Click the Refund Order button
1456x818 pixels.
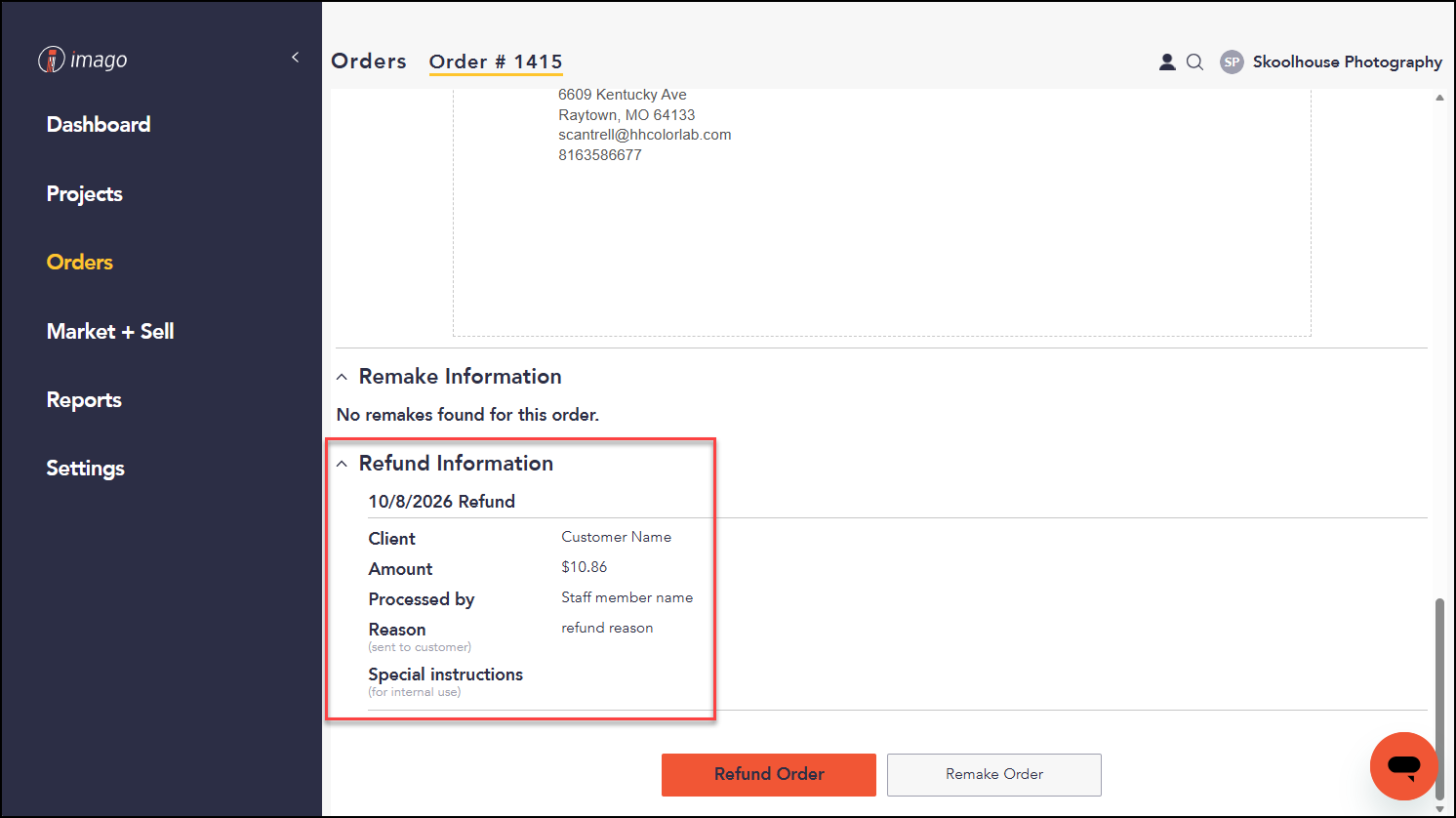pos(769,774)
